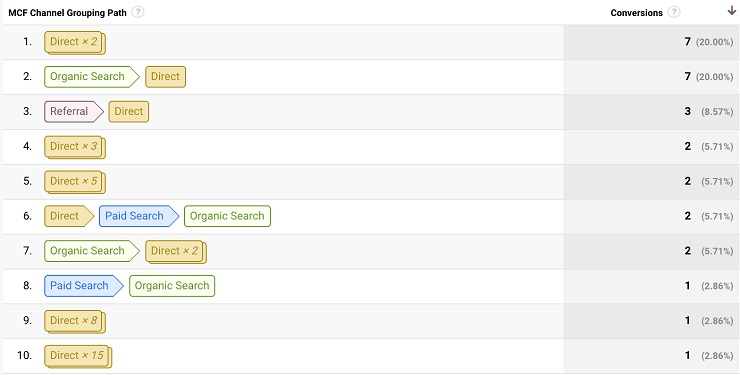Click the Referral chip in row 3

(73, 112)
